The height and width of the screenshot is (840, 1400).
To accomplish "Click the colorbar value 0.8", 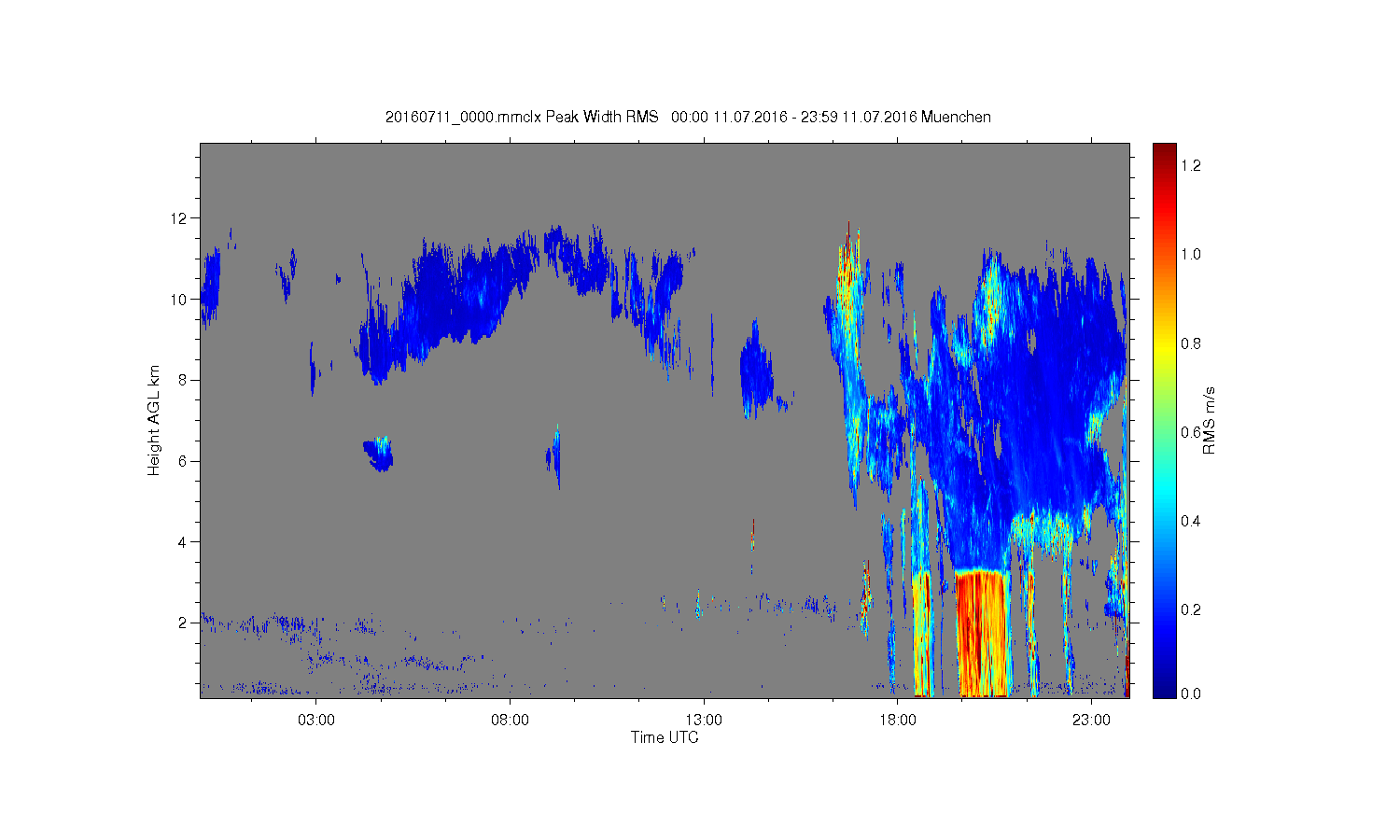I will 1190,343.
